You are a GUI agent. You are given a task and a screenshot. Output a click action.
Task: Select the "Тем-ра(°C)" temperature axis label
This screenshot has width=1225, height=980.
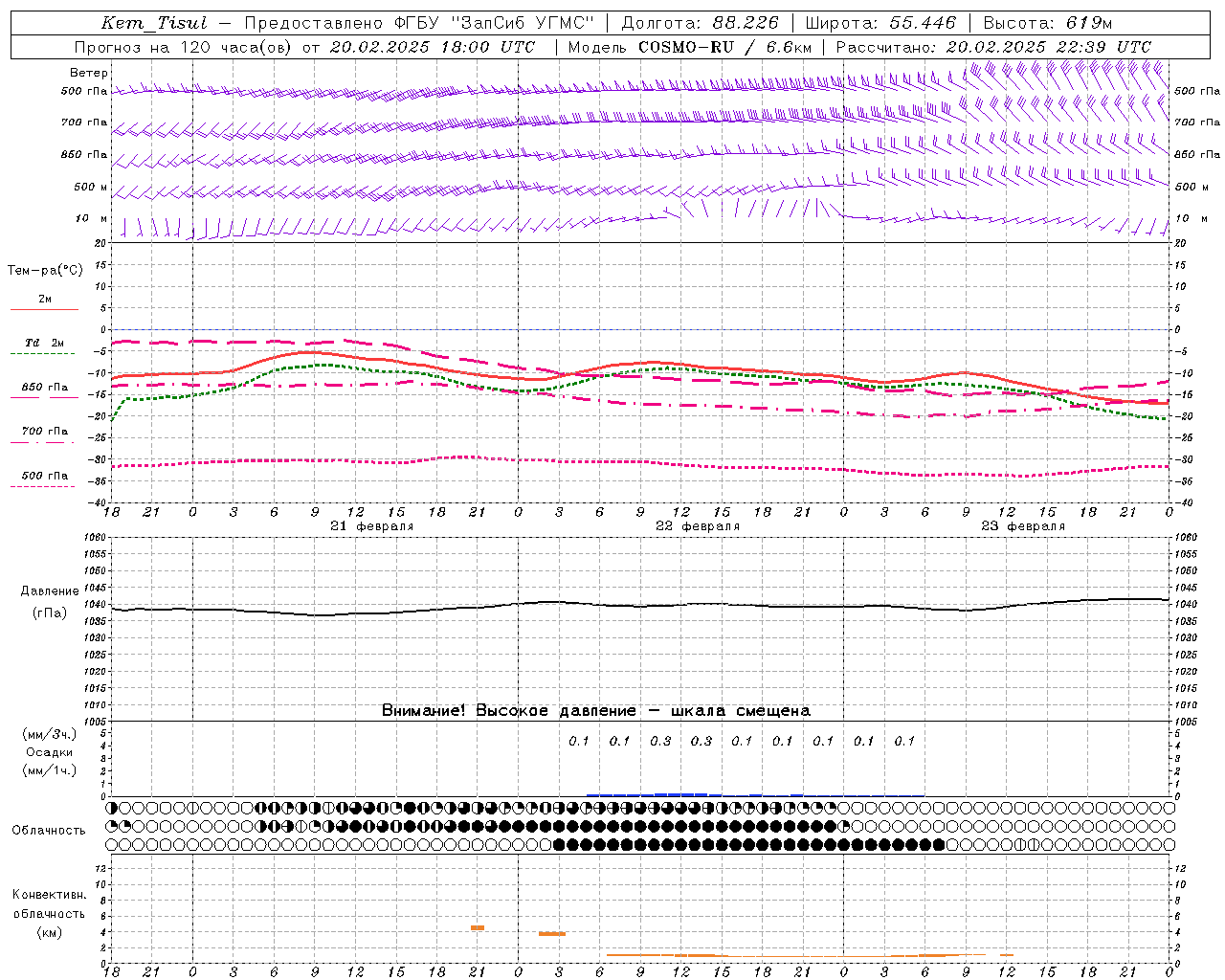45,271
